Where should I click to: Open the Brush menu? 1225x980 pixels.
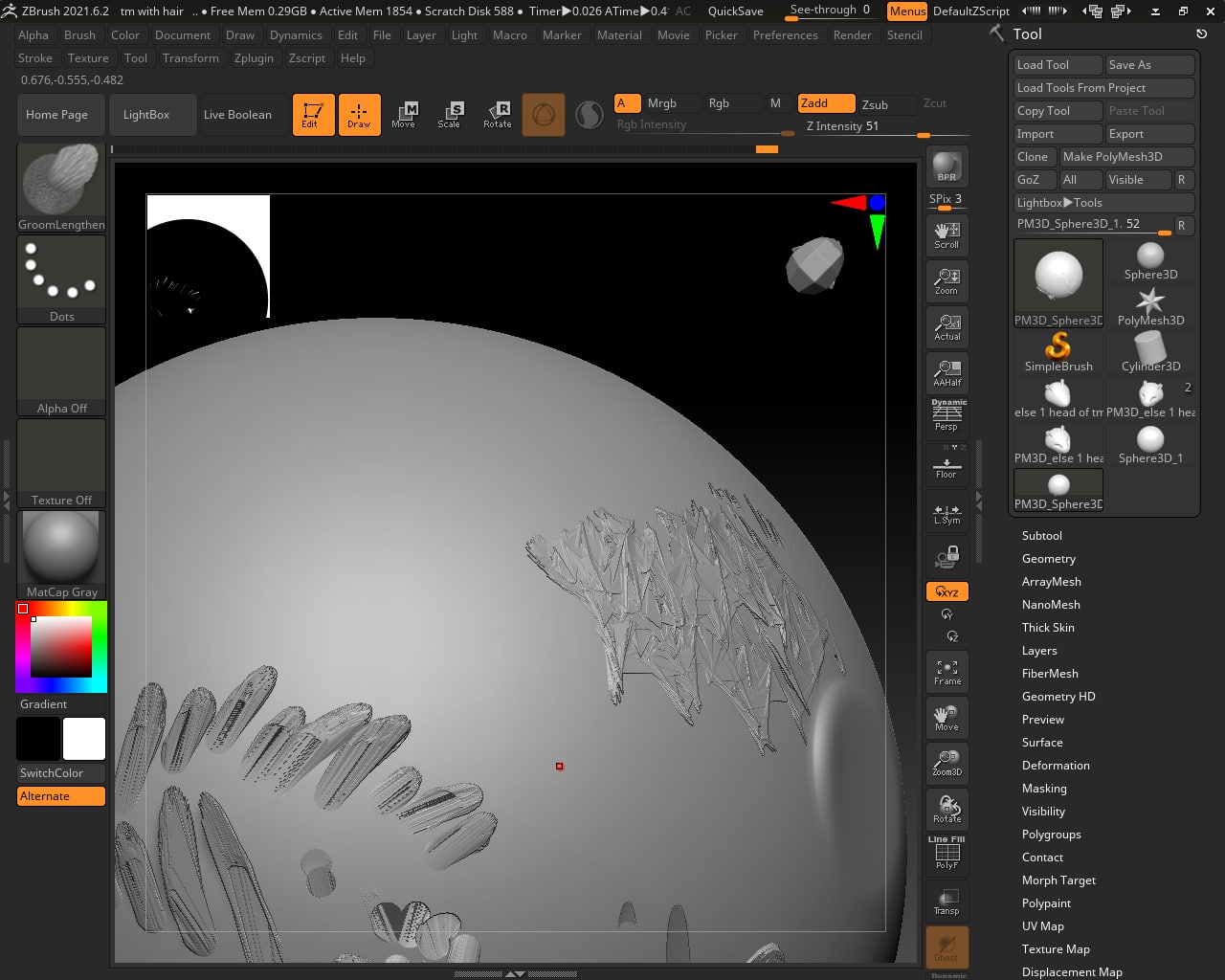(x=79, y=35)
